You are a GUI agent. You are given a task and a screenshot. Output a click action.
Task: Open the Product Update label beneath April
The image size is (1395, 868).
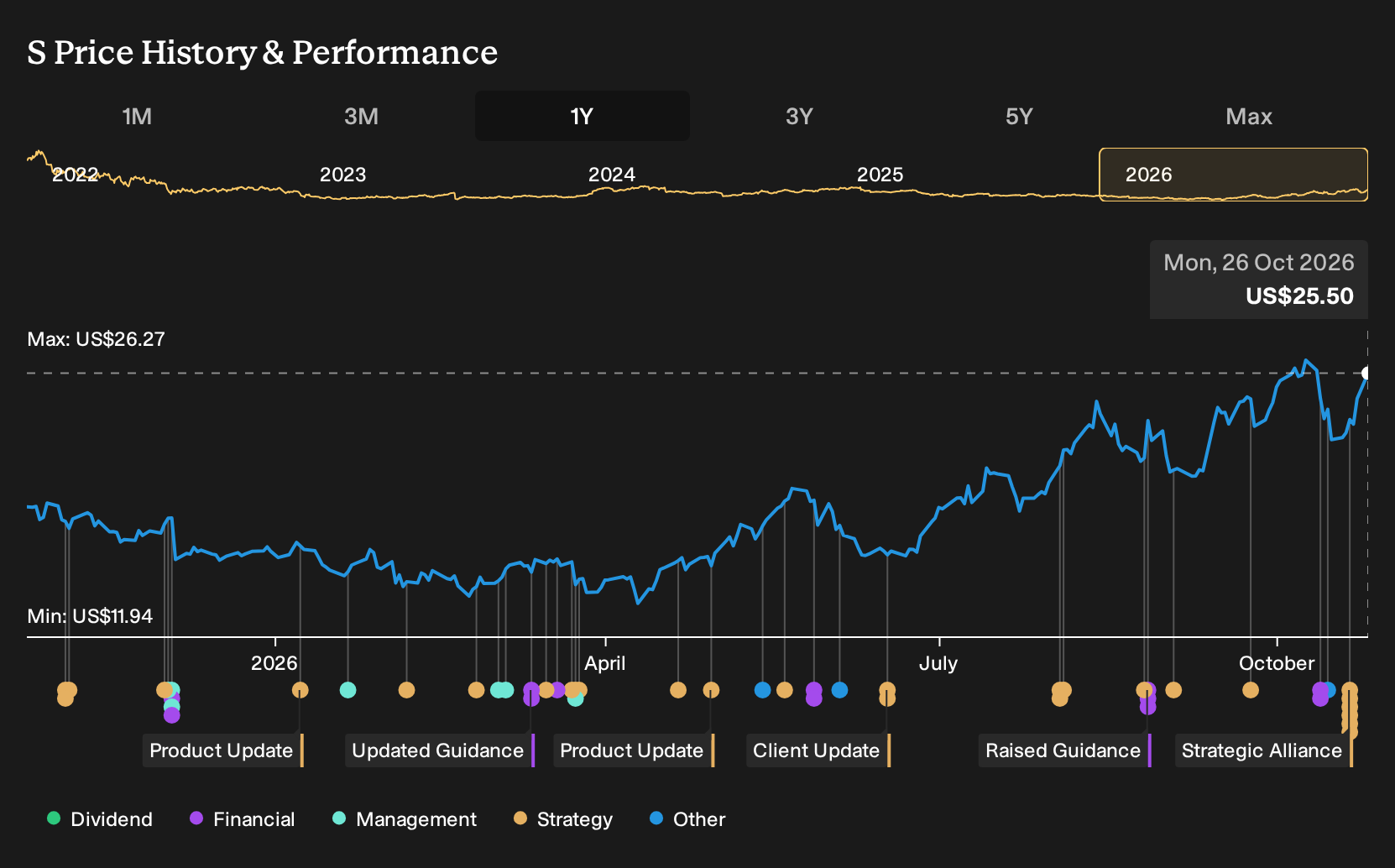click(633, 750)
